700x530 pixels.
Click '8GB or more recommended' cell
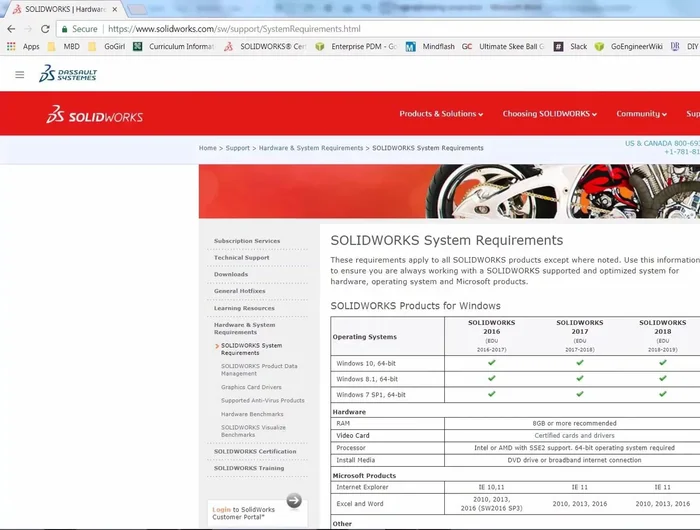pyautogui.click(x=574, y=423)
